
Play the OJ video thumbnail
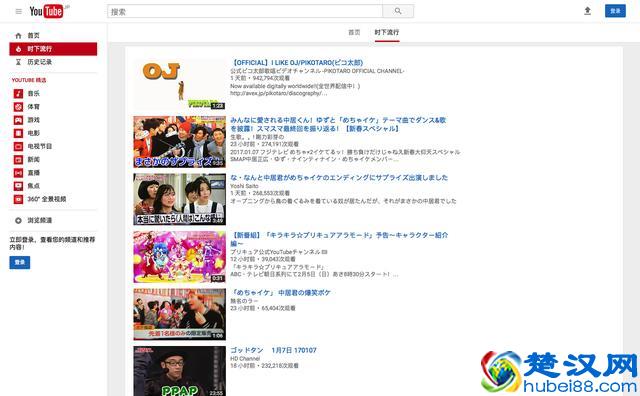(x=180, y=84)
